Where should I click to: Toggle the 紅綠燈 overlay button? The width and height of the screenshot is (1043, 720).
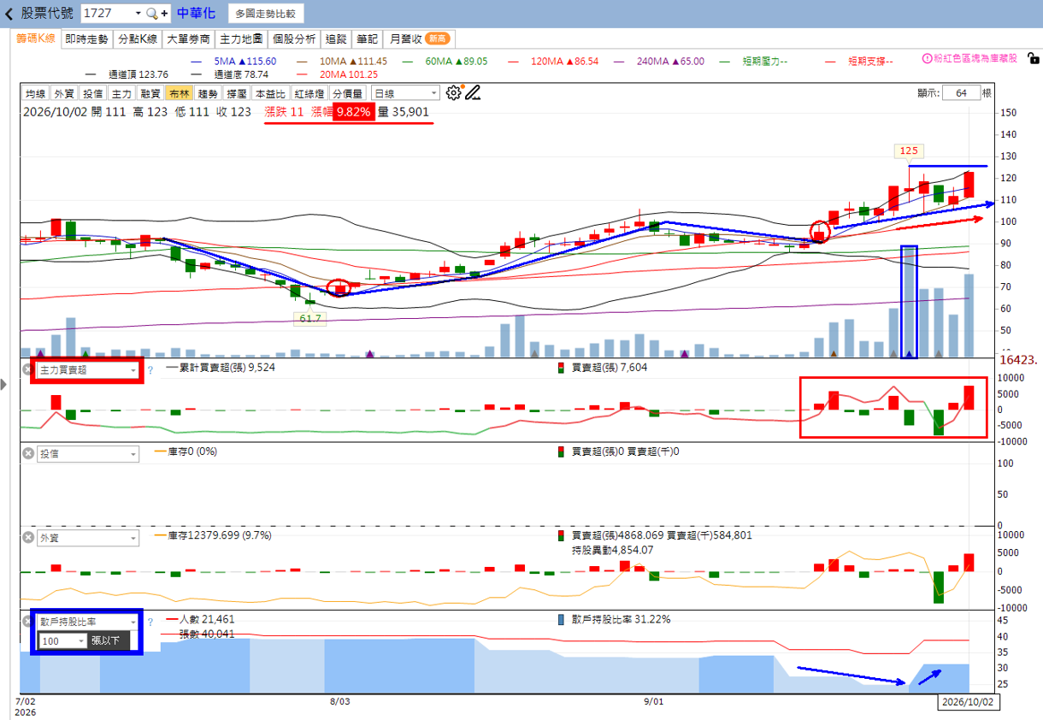point(309,94)
